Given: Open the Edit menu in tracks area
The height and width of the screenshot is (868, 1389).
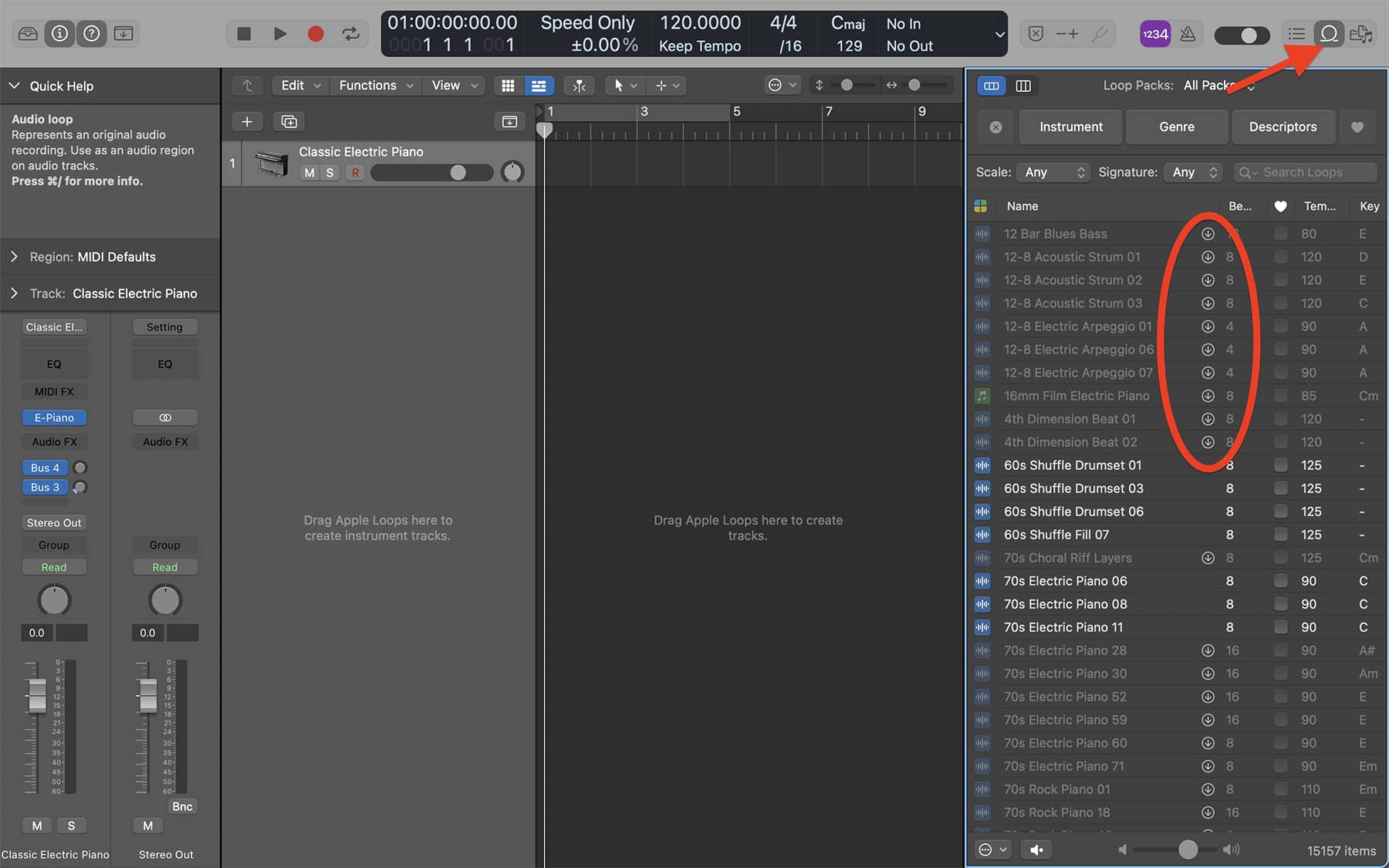Looking at the screenshot, I should pyautogui.click(x=300, y=86).
